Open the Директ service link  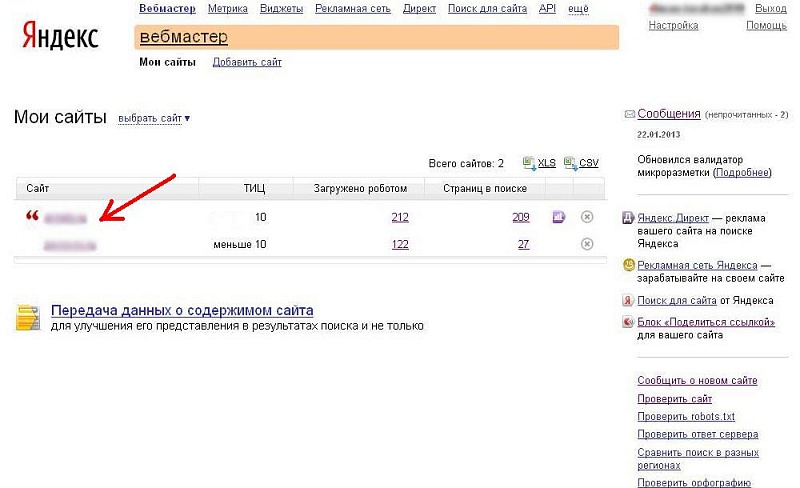click(419, 9)
